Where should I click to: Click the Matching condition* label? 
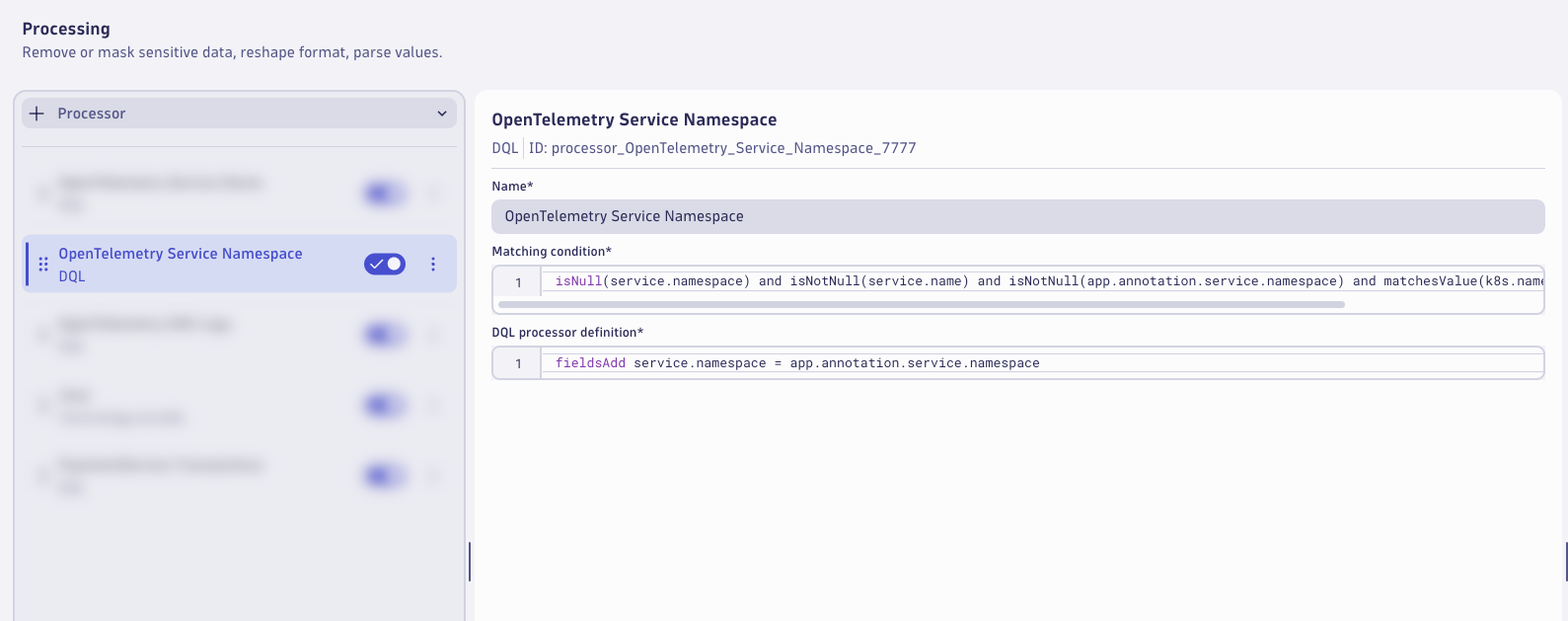click(x=552, y=252)
